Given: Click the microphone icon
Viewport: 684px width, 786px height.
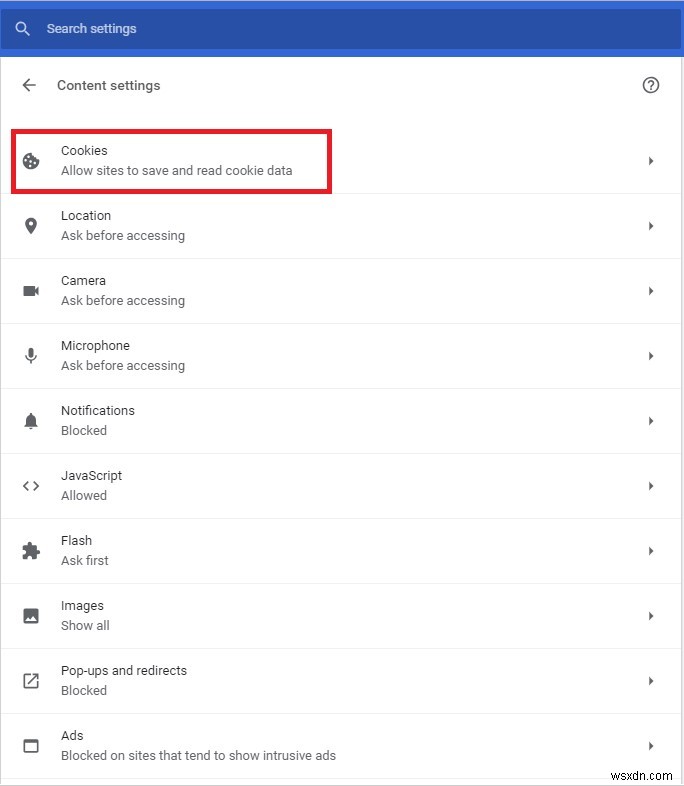Looking at the screenshot, I should (x=31, y=356).
